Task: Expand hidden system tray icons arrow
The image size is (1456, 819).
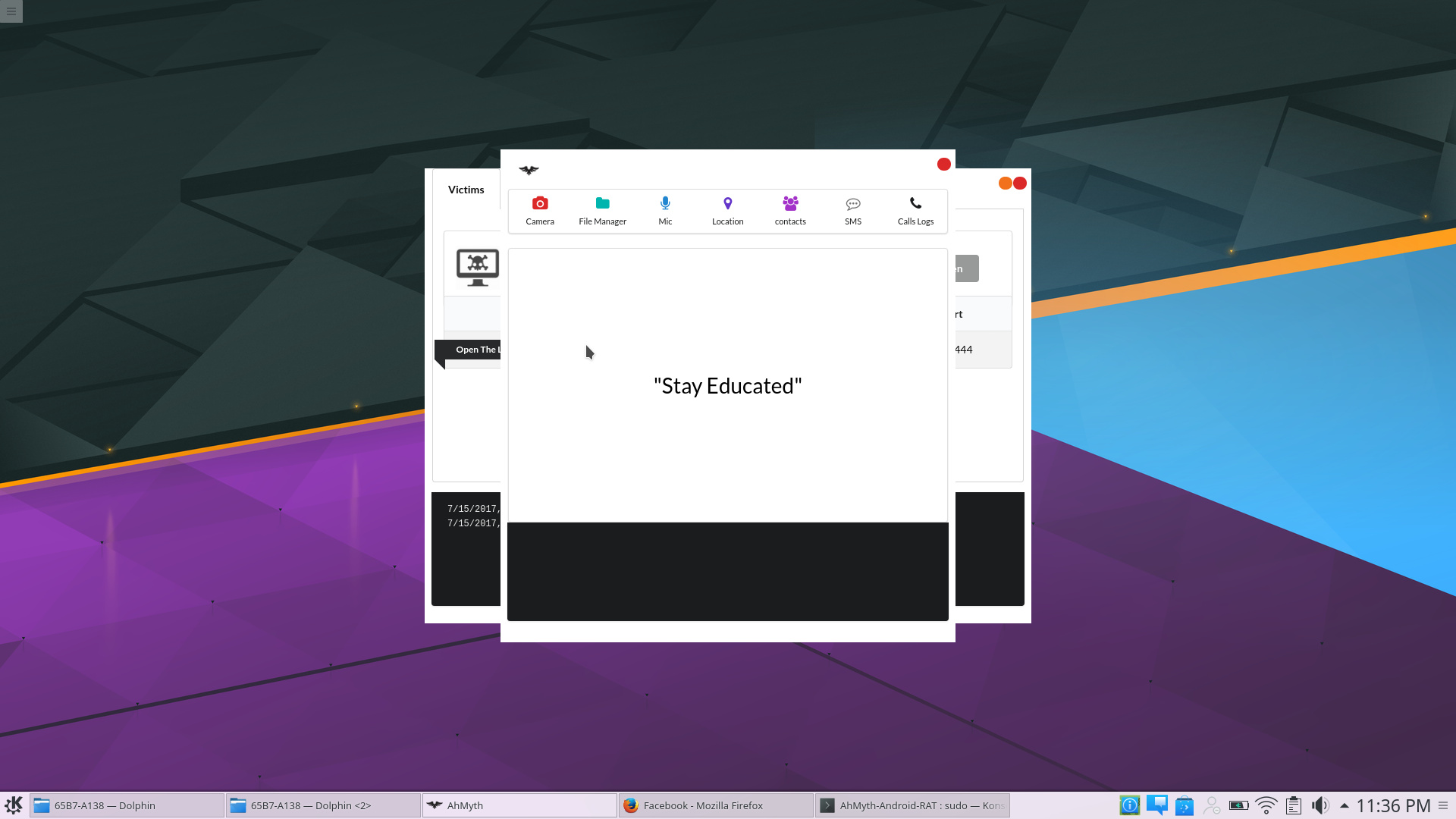Action: coord(1344,805)
